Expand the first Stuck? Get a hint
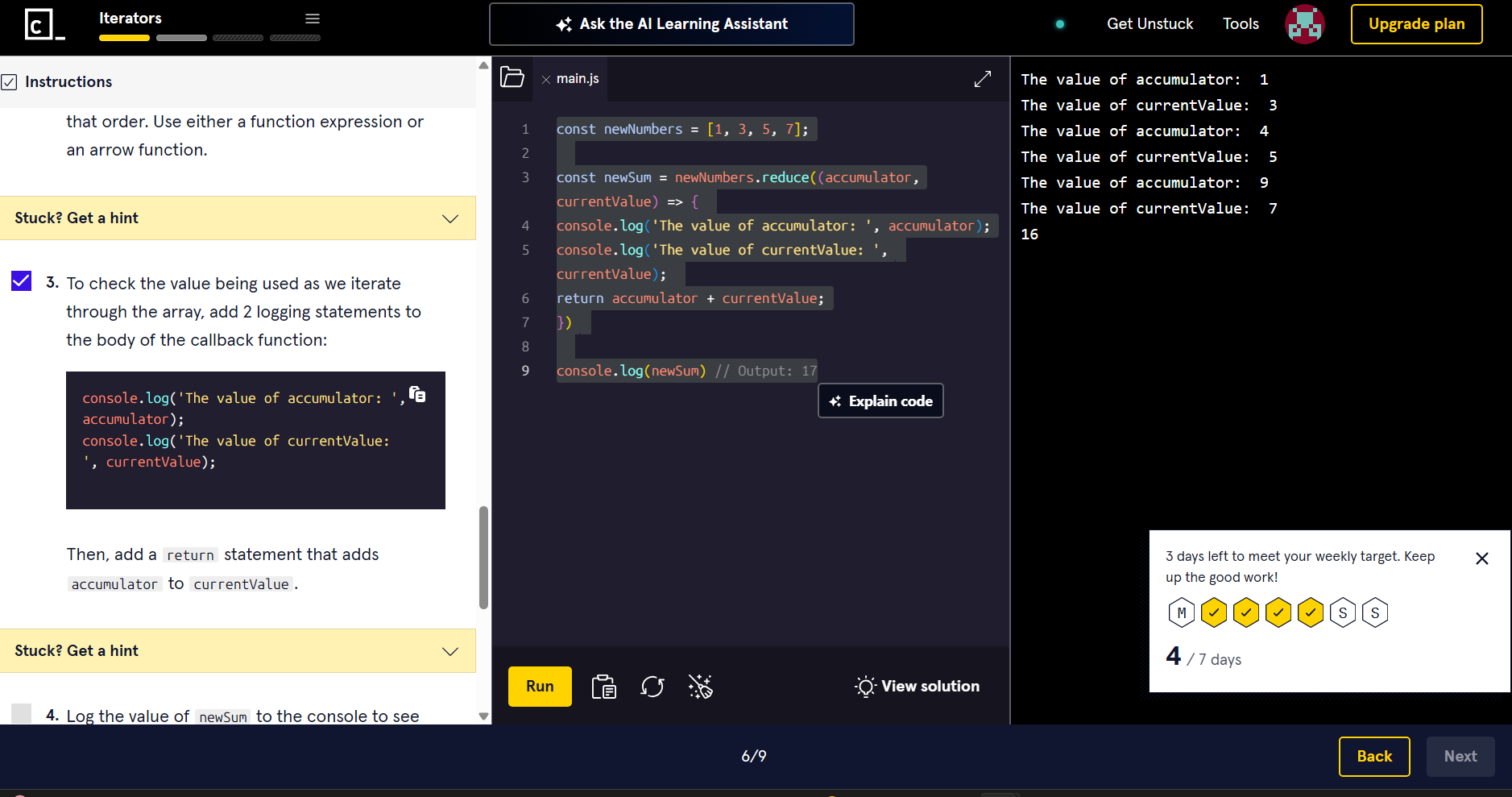 tap(238, 218)
